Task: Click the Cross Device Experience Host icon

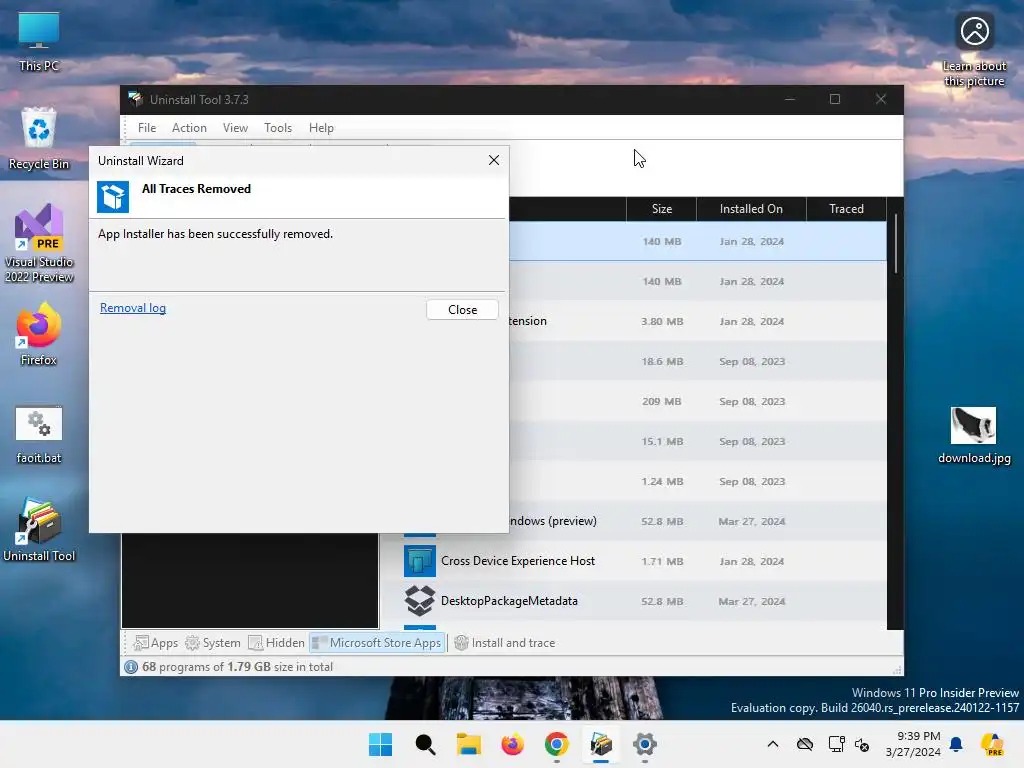Action: pos(419,561)
